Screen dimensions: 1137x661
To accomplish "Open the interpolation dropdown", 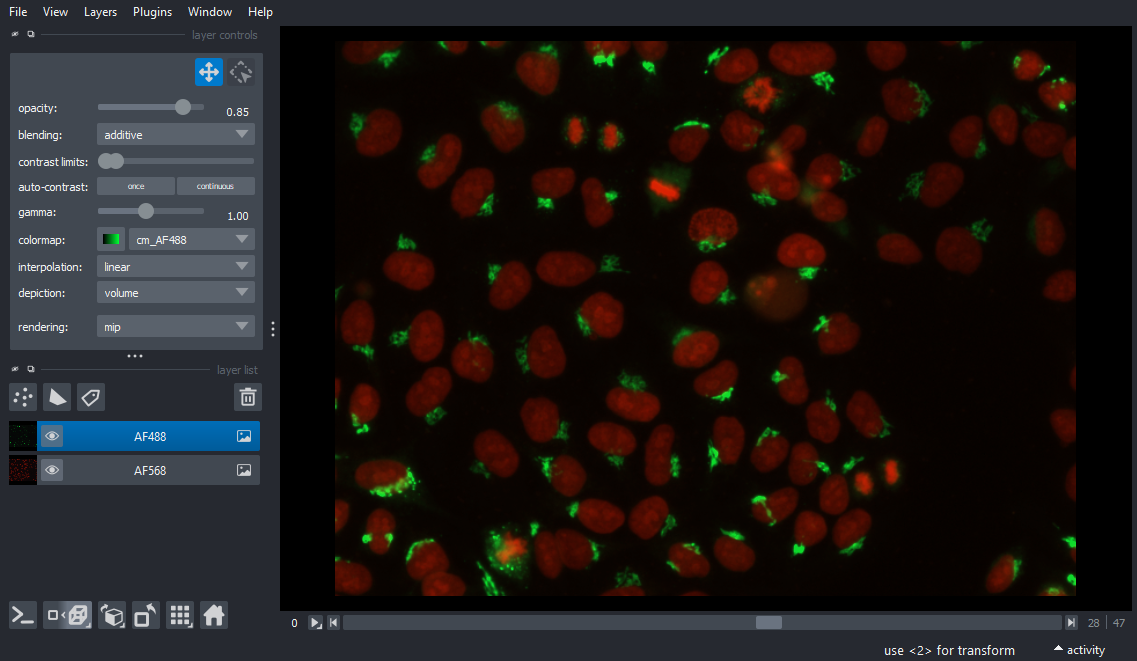I will pos(175,267).
